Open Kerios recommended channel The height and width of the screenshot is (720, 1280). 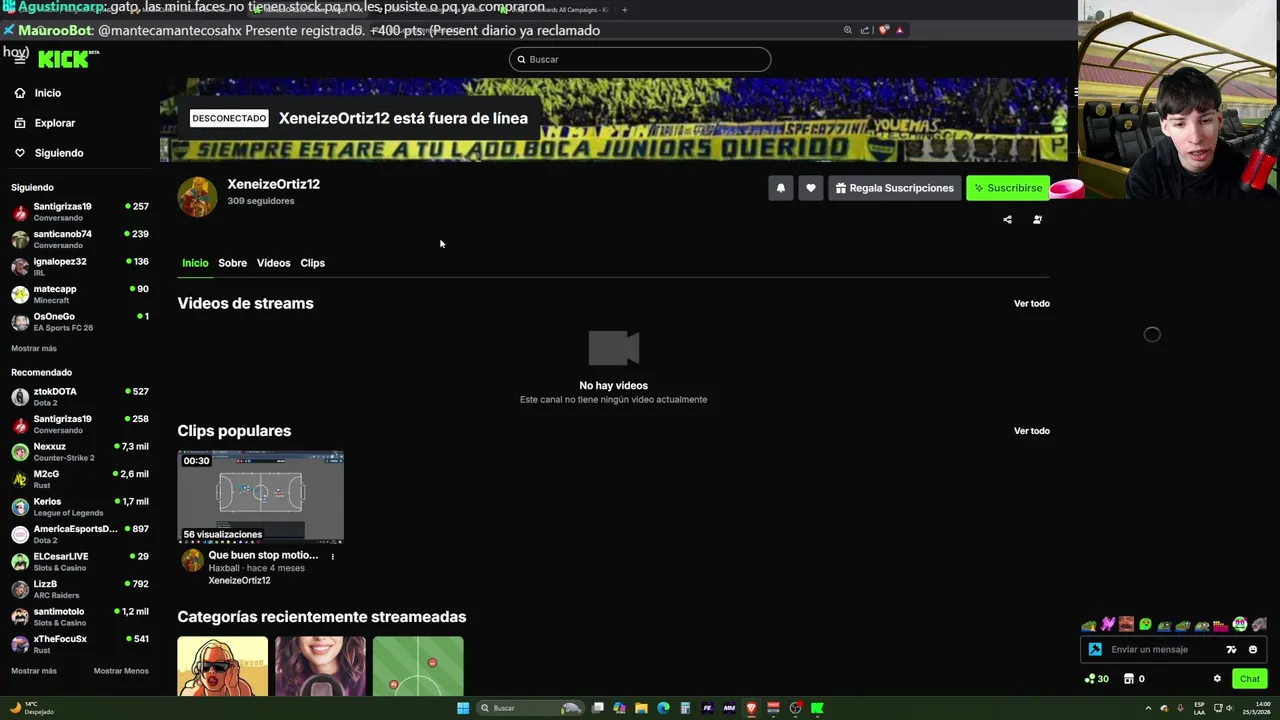coord(80,507)
